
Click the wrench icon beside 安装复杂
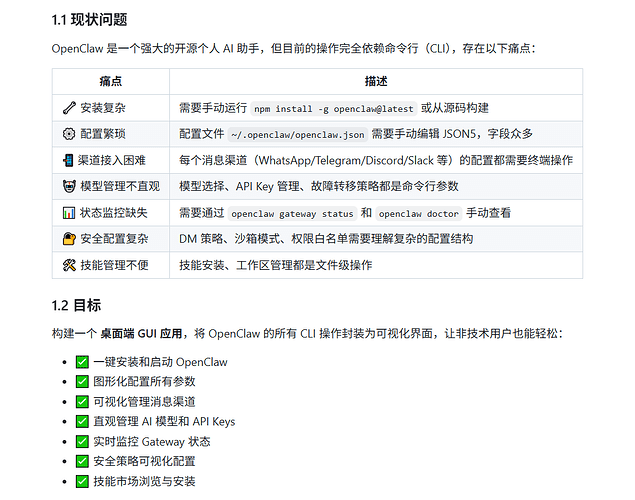click(69, 108)
